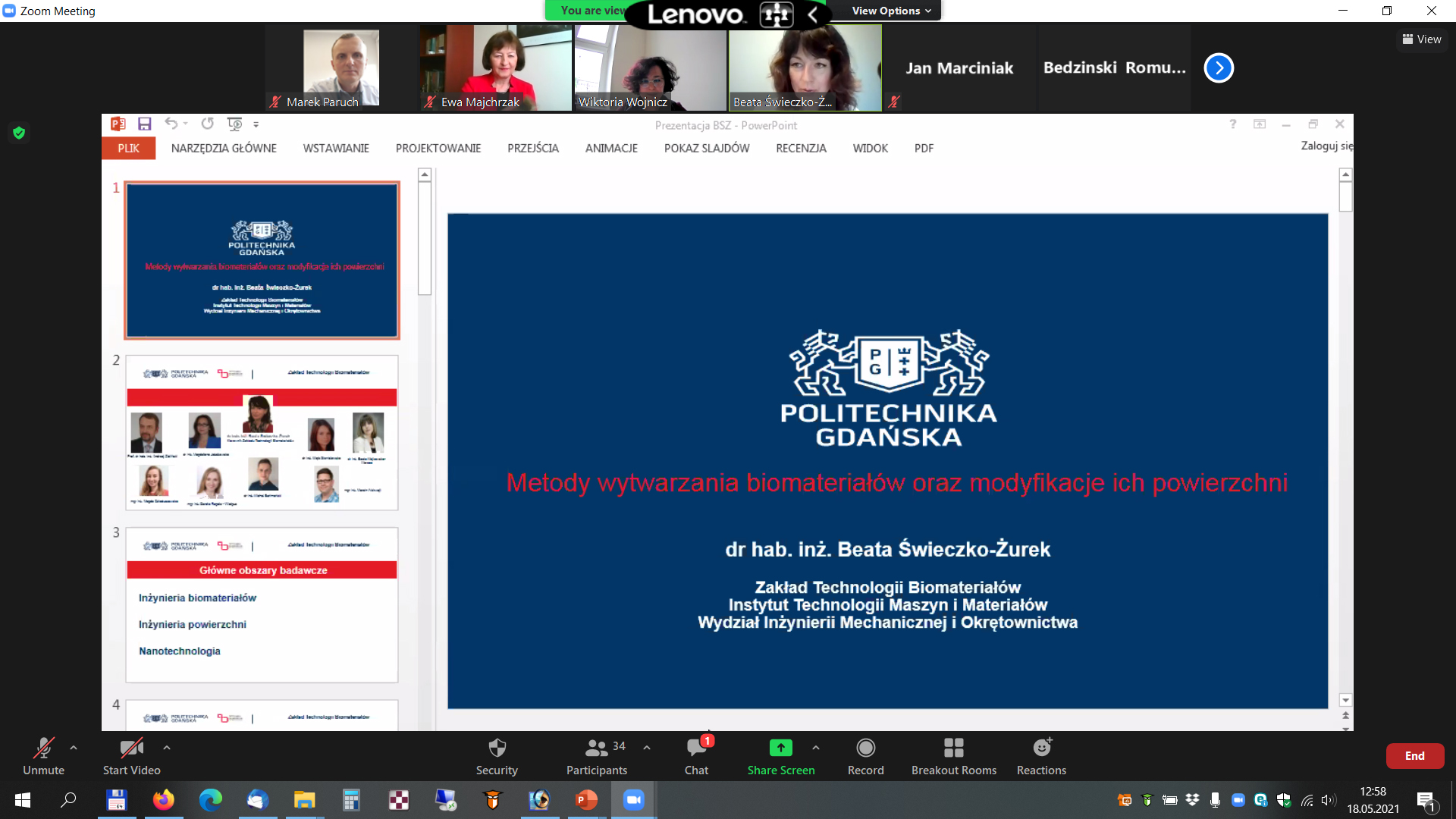Open the View Options dropdown

[x=891, y=11]
